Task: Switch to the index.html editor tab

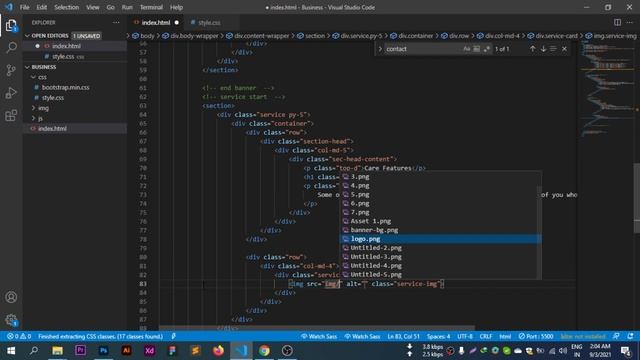Action: (156, 22)
